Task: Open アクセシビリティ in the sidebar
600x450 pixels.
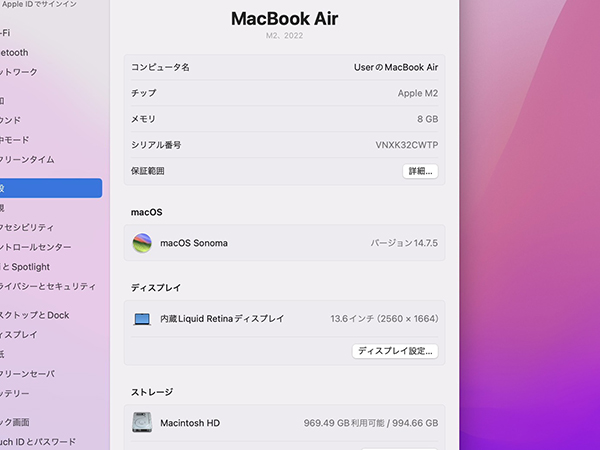Action: click(27, 227)
